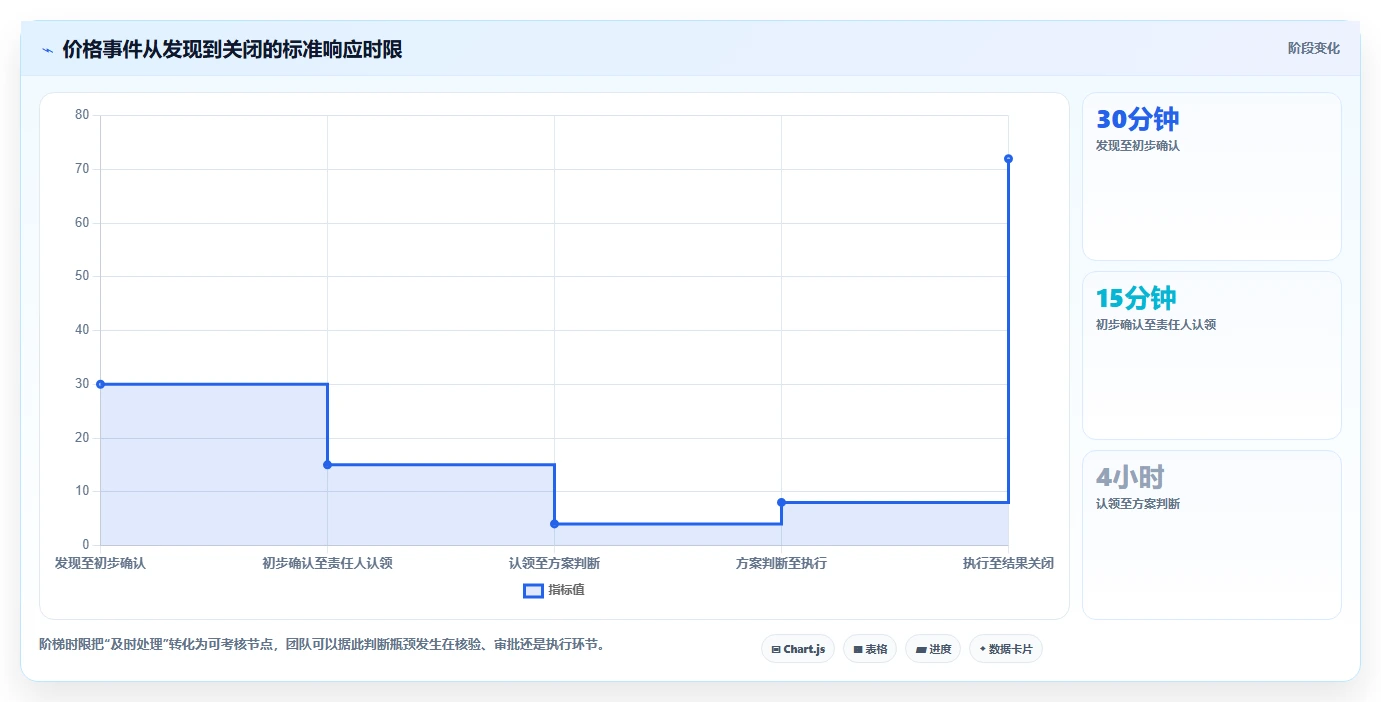Toggle the 指标值 legend item

pos(554,590)
